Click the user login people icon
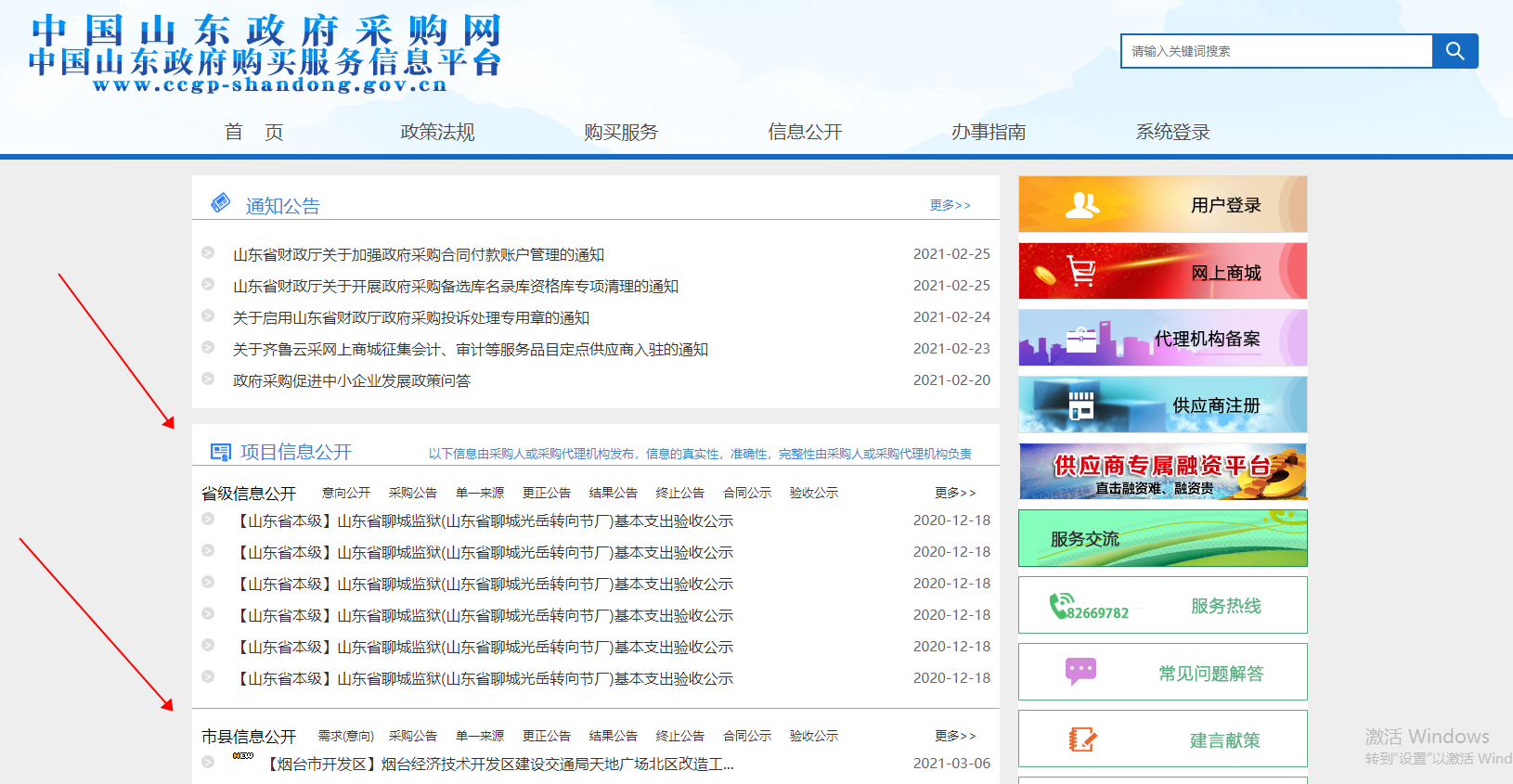Viewport: 1513px width, 784px height. click(x=1081, y=205)
